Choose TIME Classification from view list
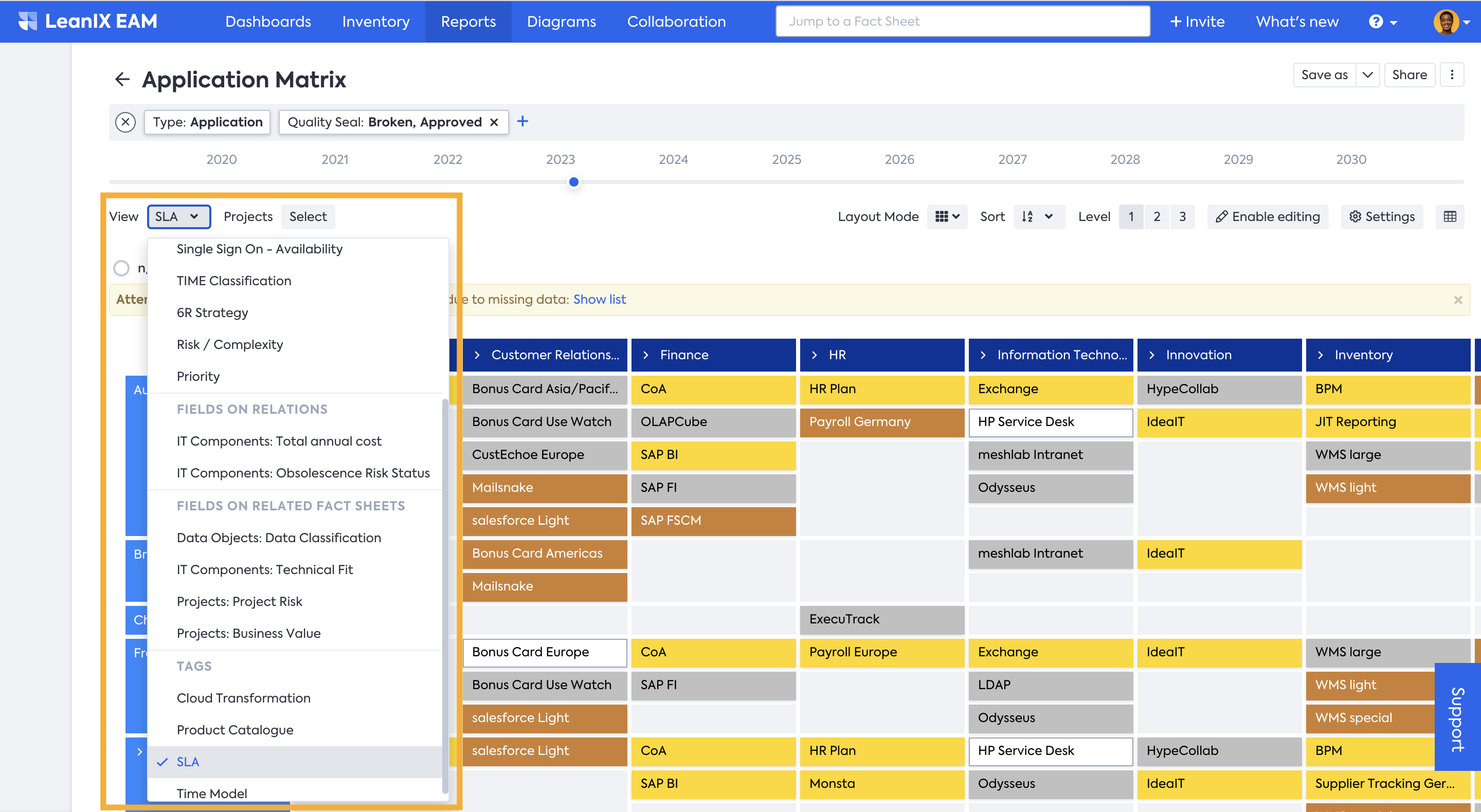The height and width of the screenshot is (812, 1481). click(233, 281)
